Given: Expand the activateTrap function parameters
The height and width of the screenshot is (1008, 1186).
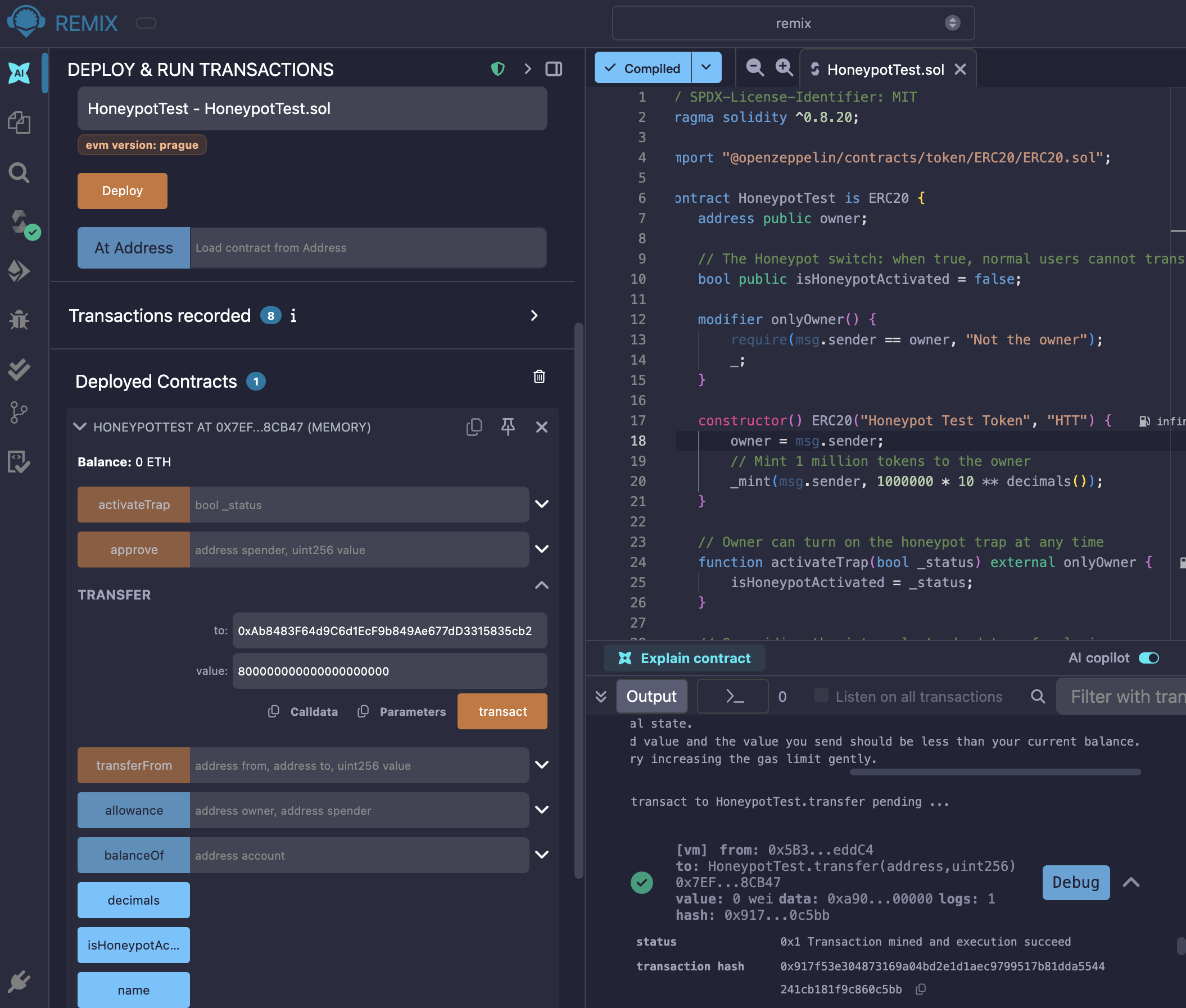Looking at the screenshot, I should click(x=542, y=504).
